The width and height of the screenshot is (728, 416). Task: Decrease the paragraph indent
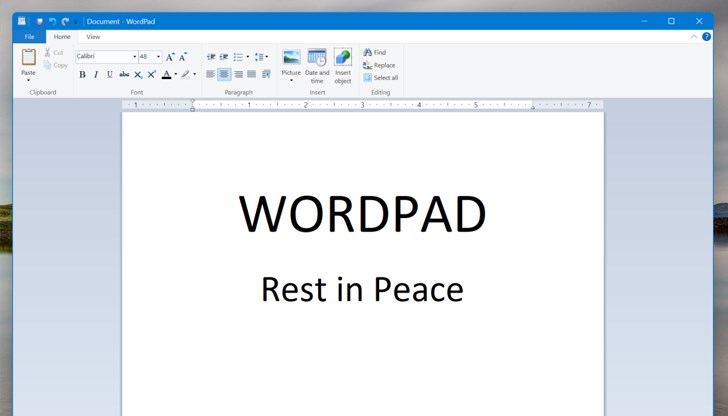pyautogui.click(x=211, y=57)
